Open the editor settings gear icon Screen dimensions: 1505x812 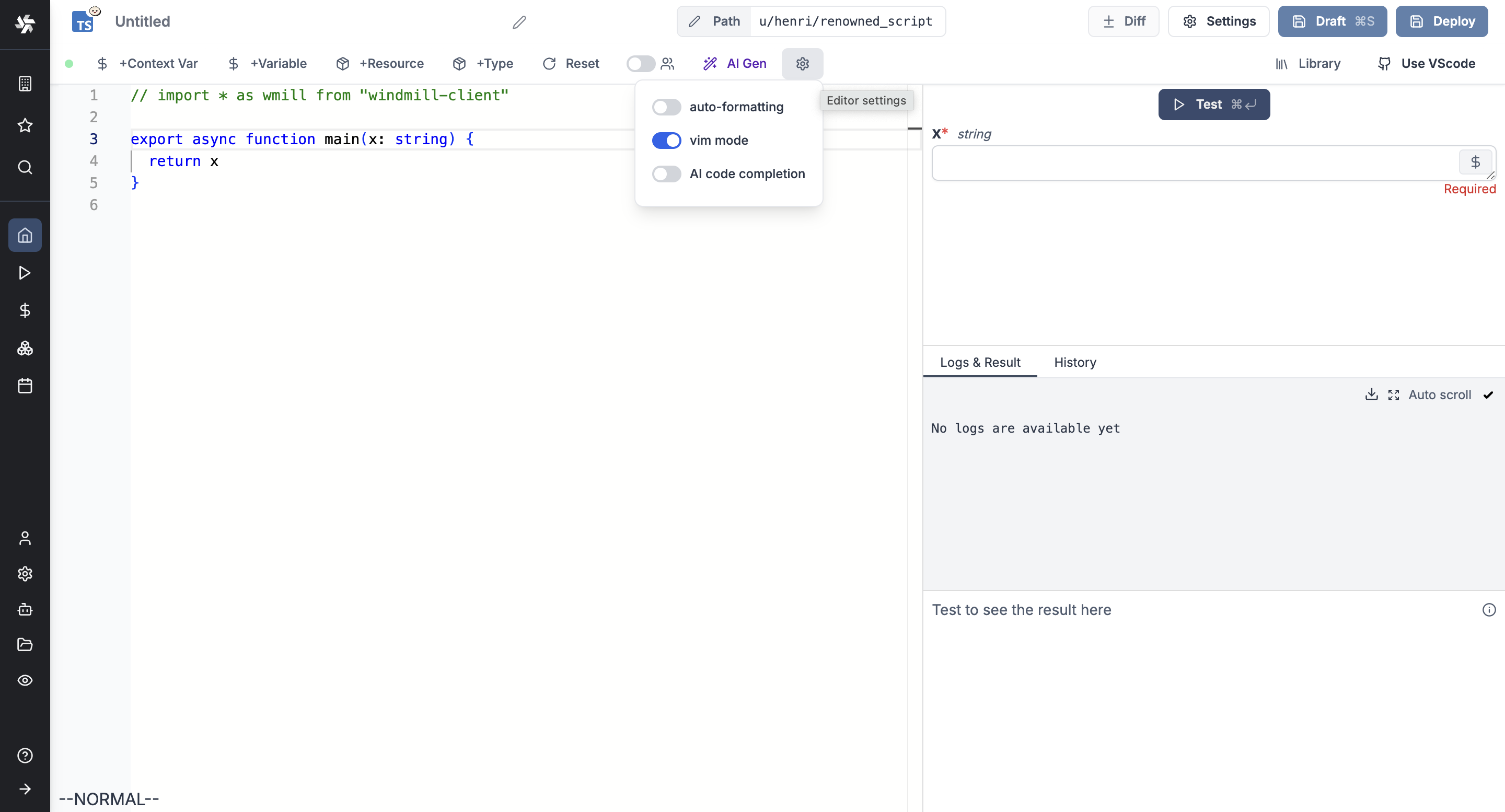[802, 64]
